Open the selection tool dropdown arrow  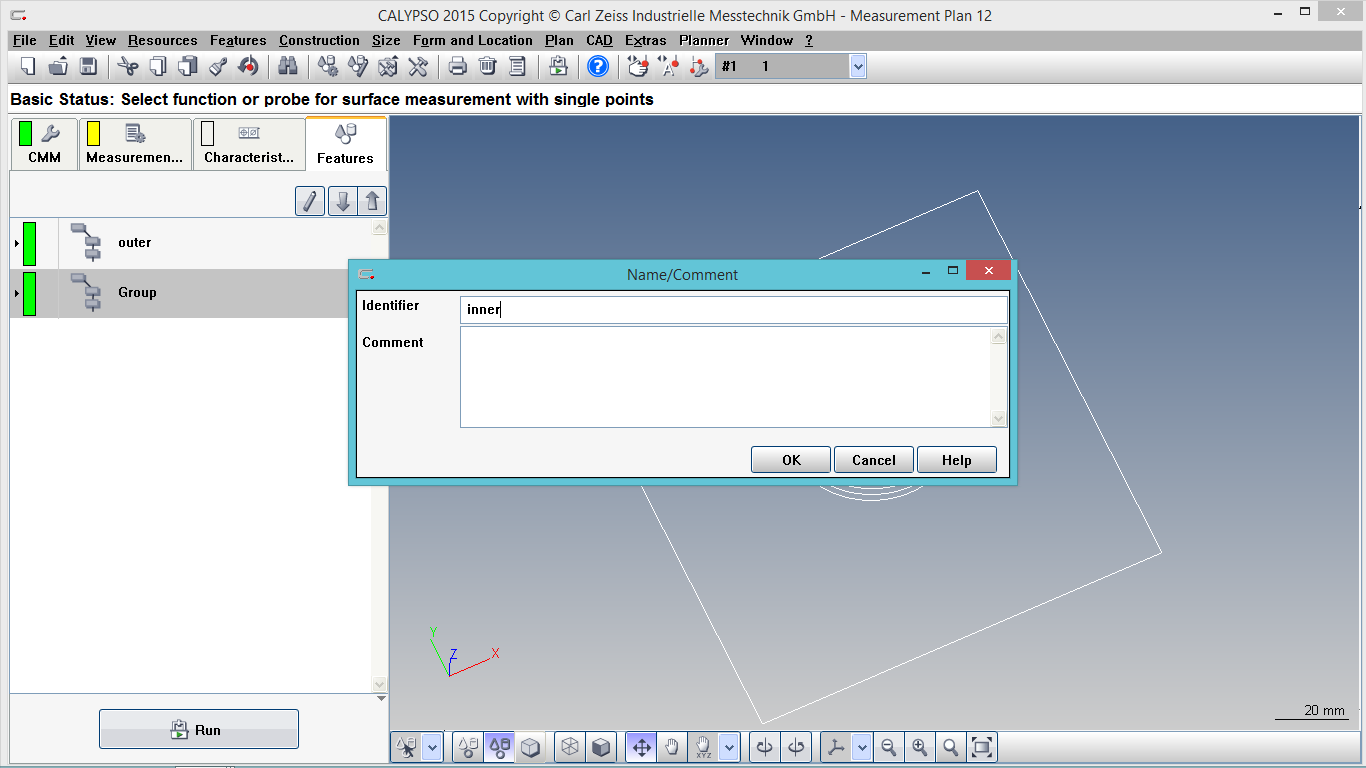pyautogui.click(x=432, y=747)
